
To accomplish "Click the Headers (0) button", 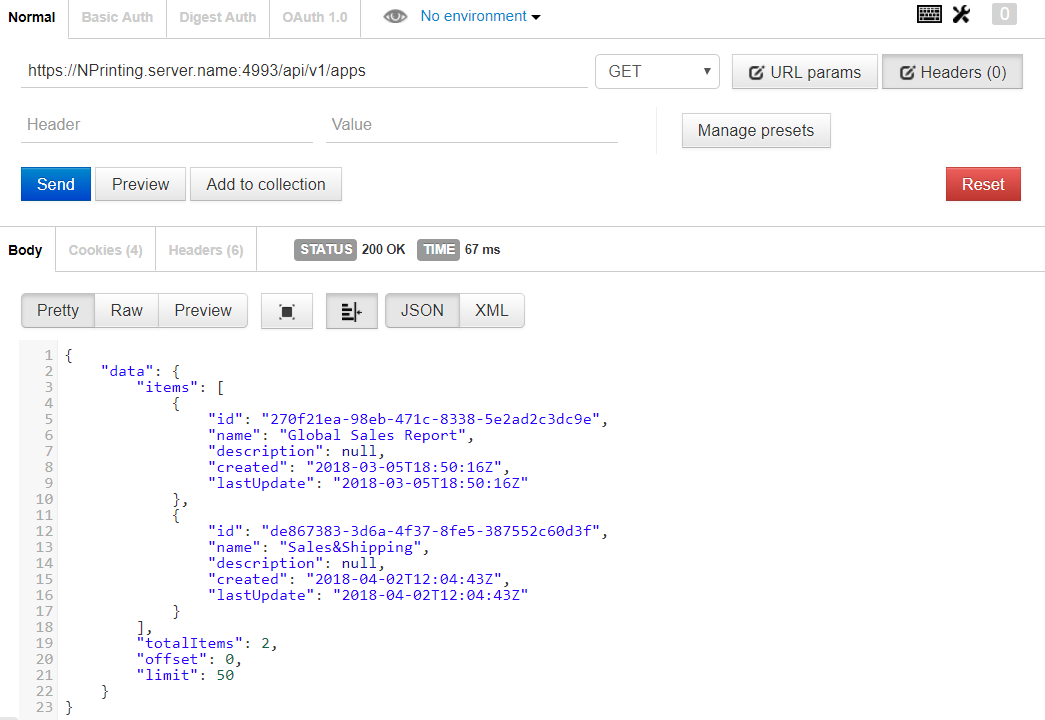I will (952, 72).
